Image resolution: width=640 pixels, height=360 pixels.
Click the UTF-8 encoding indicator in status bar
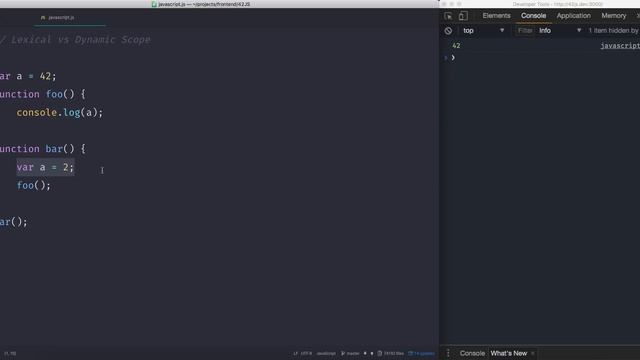point(306,353)
